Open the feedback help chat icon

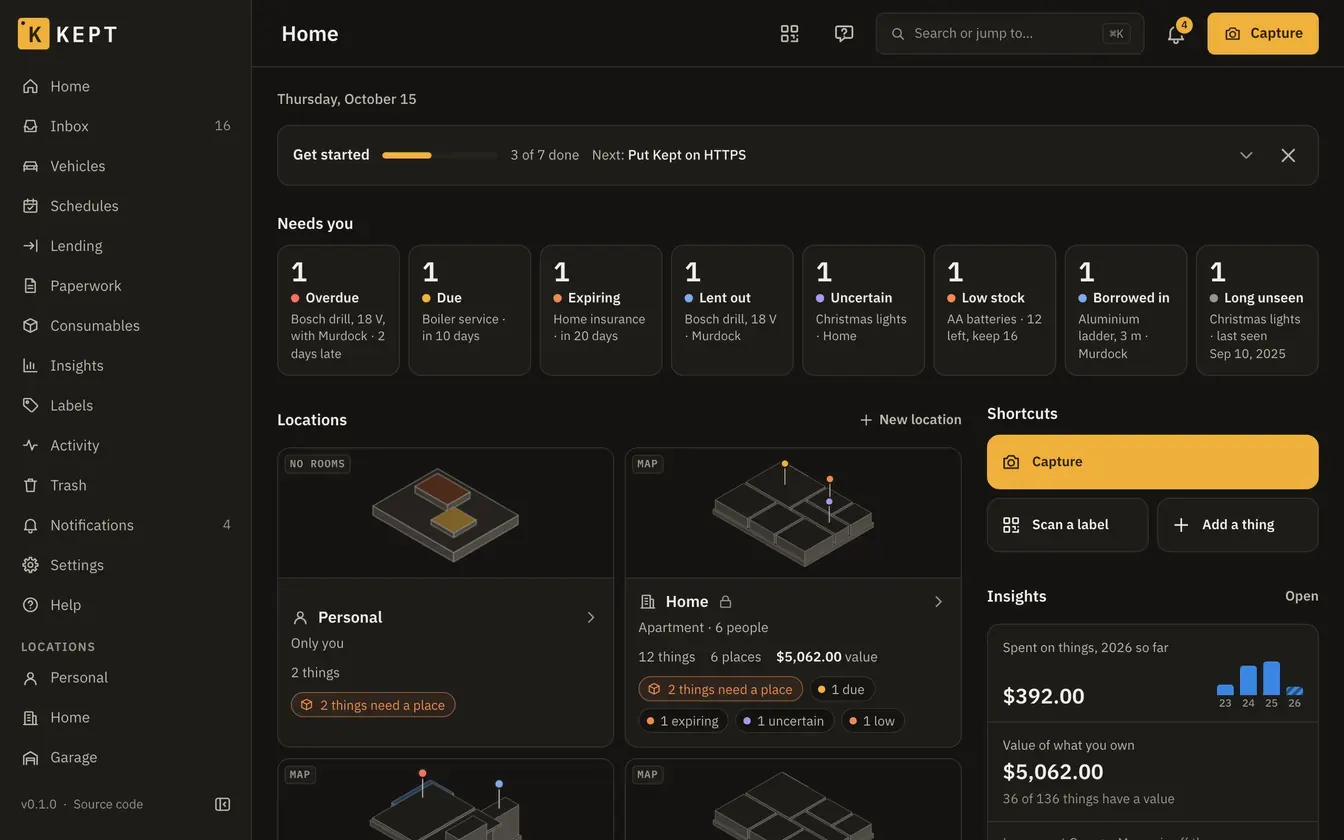tap(844, 33)
